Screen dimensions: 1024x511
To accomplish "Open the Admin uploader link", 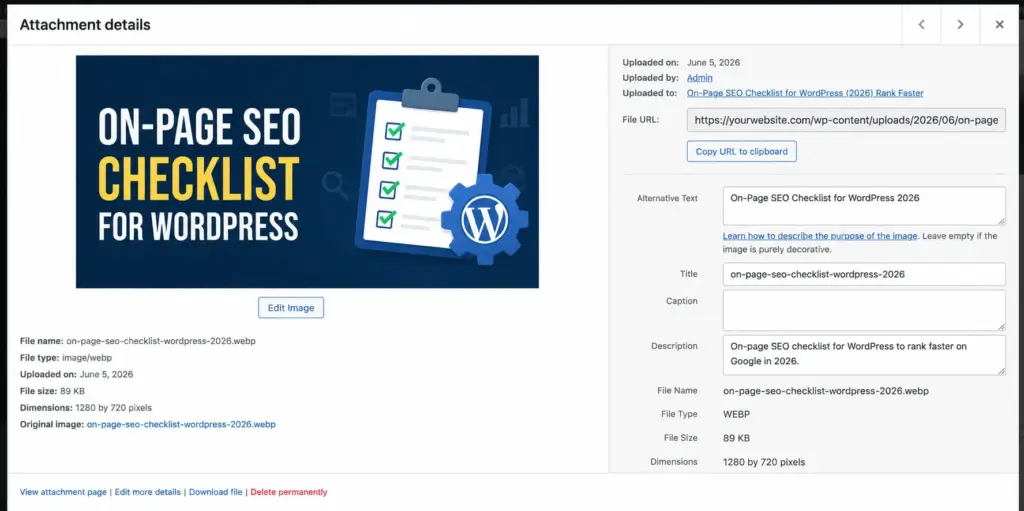I will coord(699,78).
